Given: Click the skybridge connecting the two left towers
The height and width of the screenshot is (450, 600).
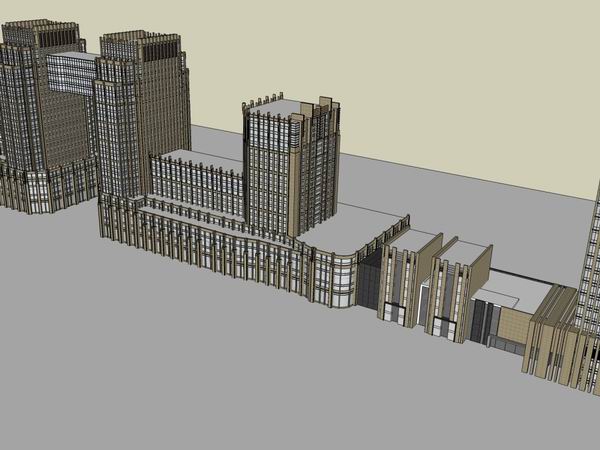Looking at the screenshot, I should pos(72,72).
